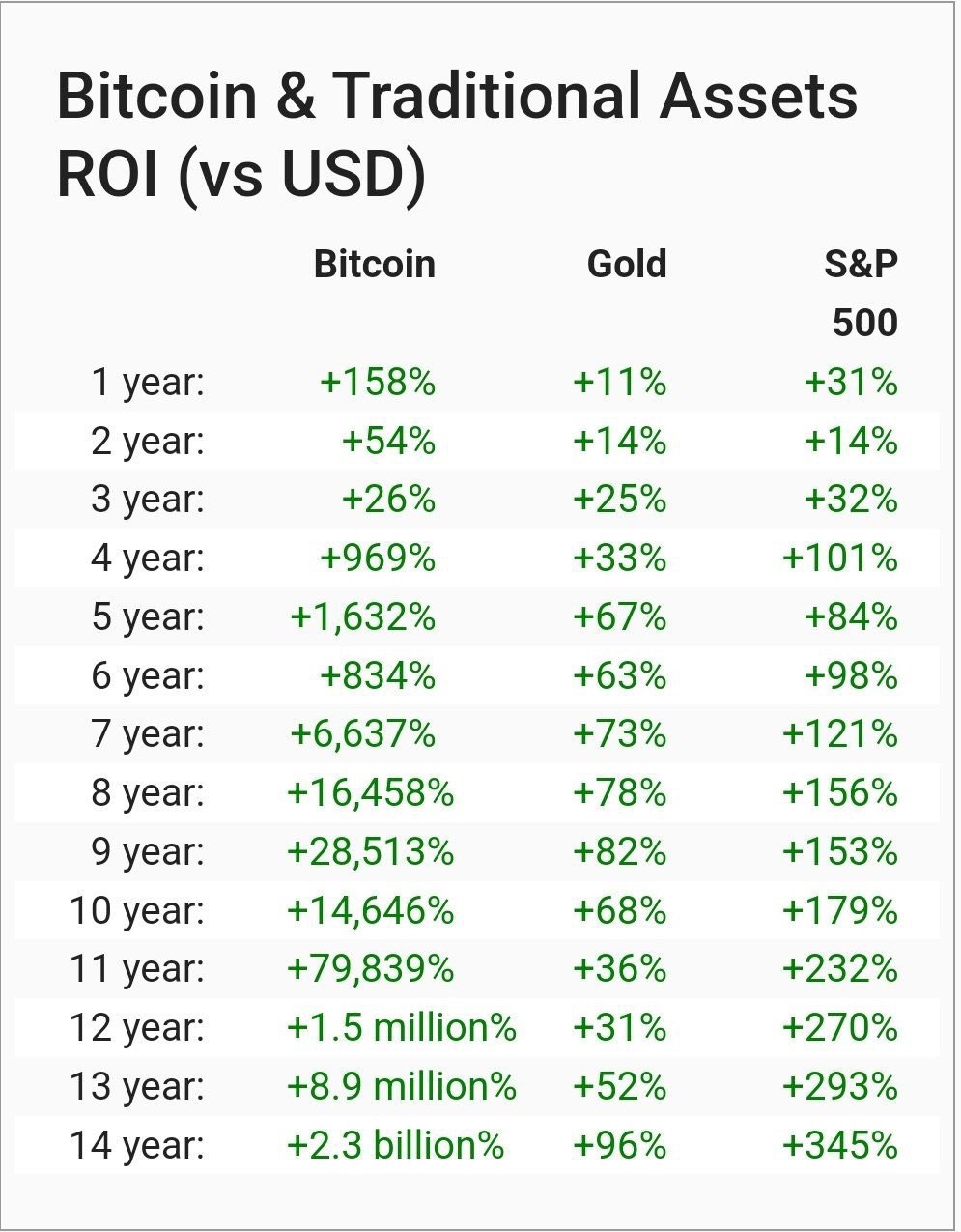This screenshot has width=961, height=1232.
Task: Click Bitcoin +79,839% eleven-year value
Action: (371, 969)
